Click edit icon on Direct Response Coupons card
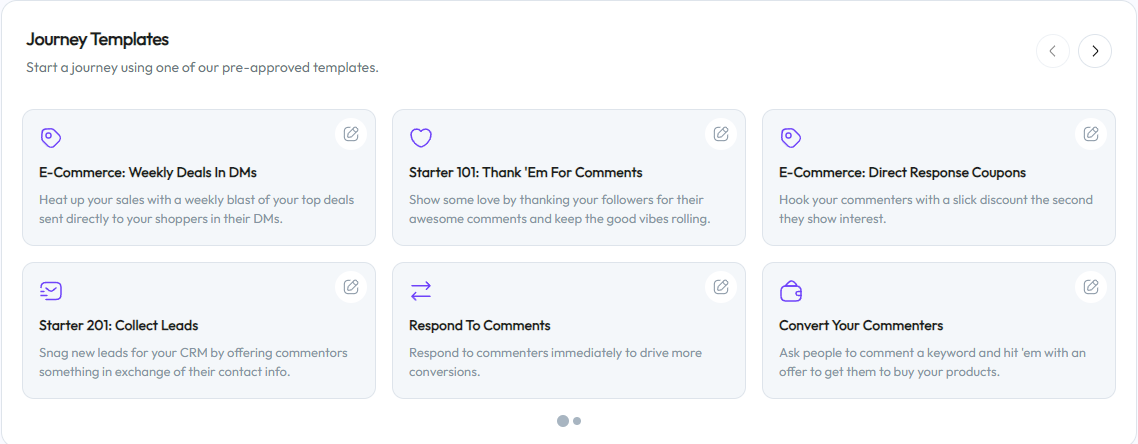Screen dimensions: 1138x444 pos(1091,134)
